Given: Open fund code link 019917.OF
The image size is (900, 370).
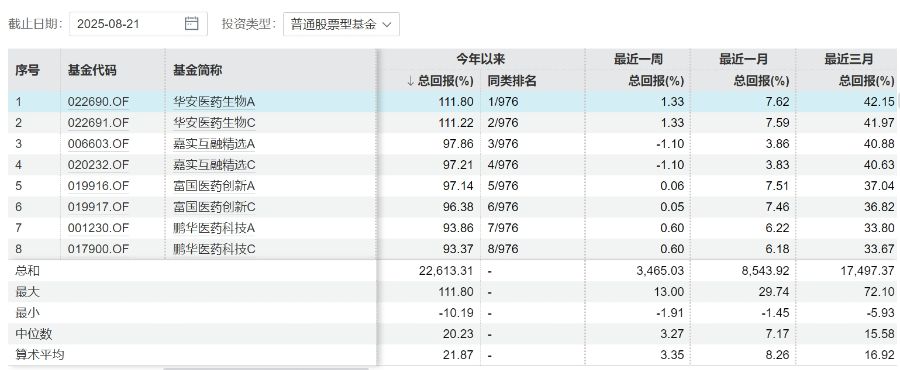Looking at the screenshot, I should pos(98,207).
